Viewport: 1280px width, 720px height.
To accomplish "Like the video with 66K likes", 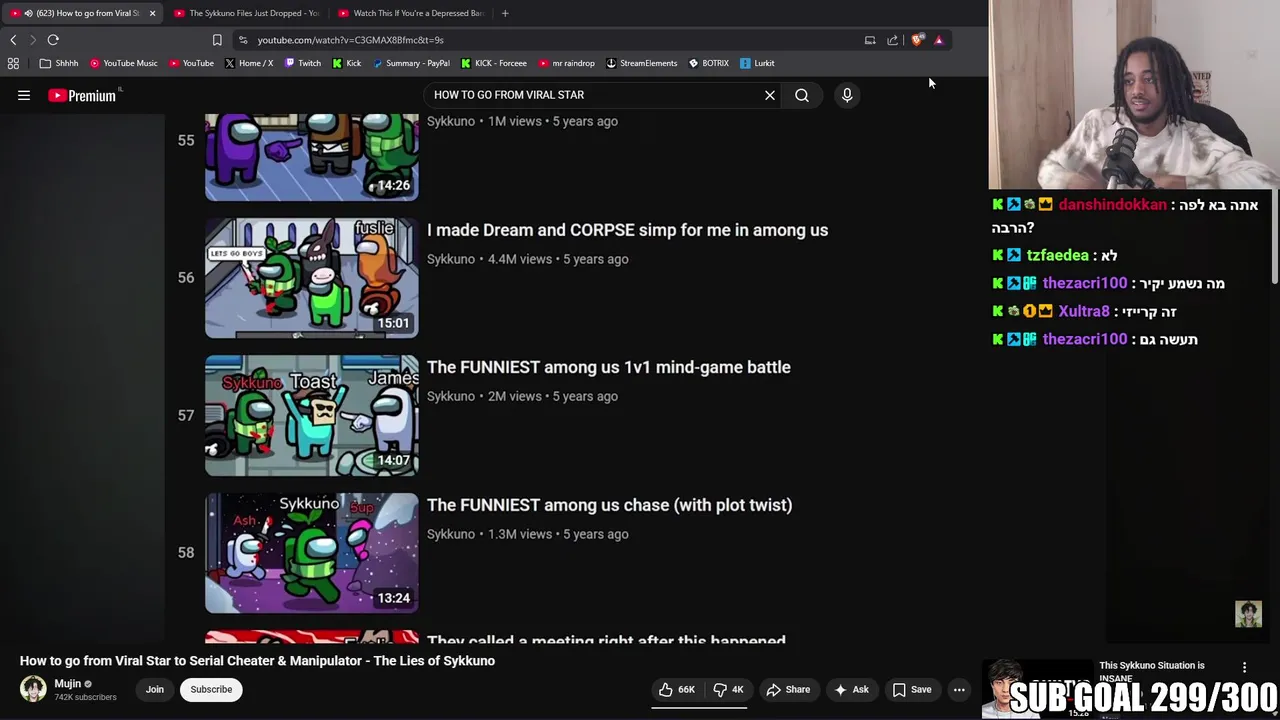I will click(x=677, y=689).
